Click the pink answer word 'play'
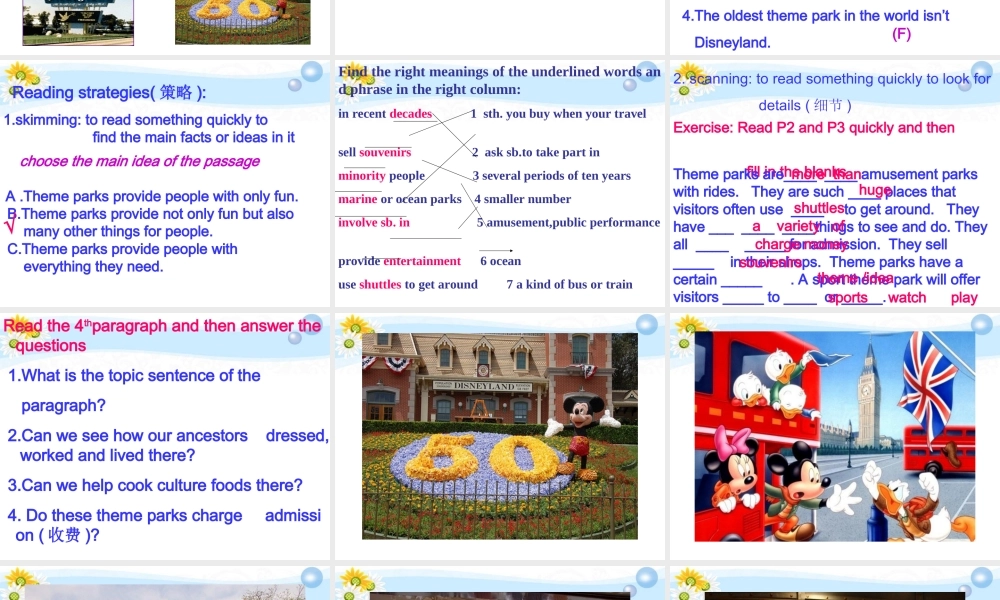 pos(964,298)
